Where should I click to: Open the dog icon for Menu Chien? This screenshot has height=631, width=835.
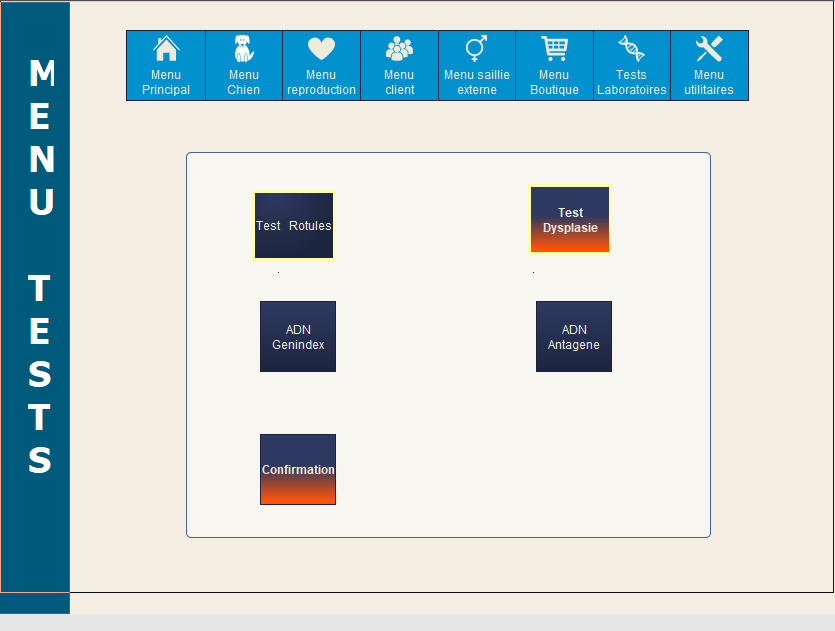(243, 48)
